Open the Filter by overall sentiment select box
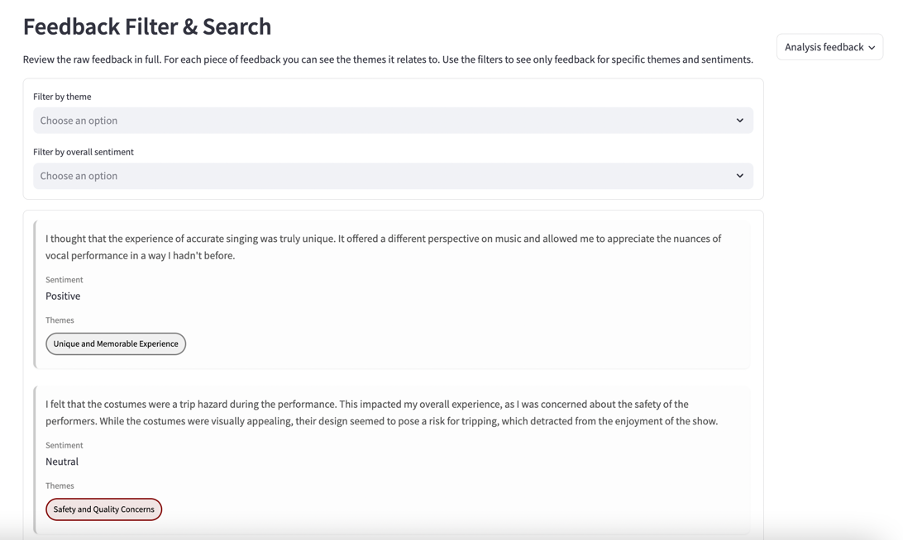This screenshot has height=540, width=904. pyautogui.click(x=392, y=176)
